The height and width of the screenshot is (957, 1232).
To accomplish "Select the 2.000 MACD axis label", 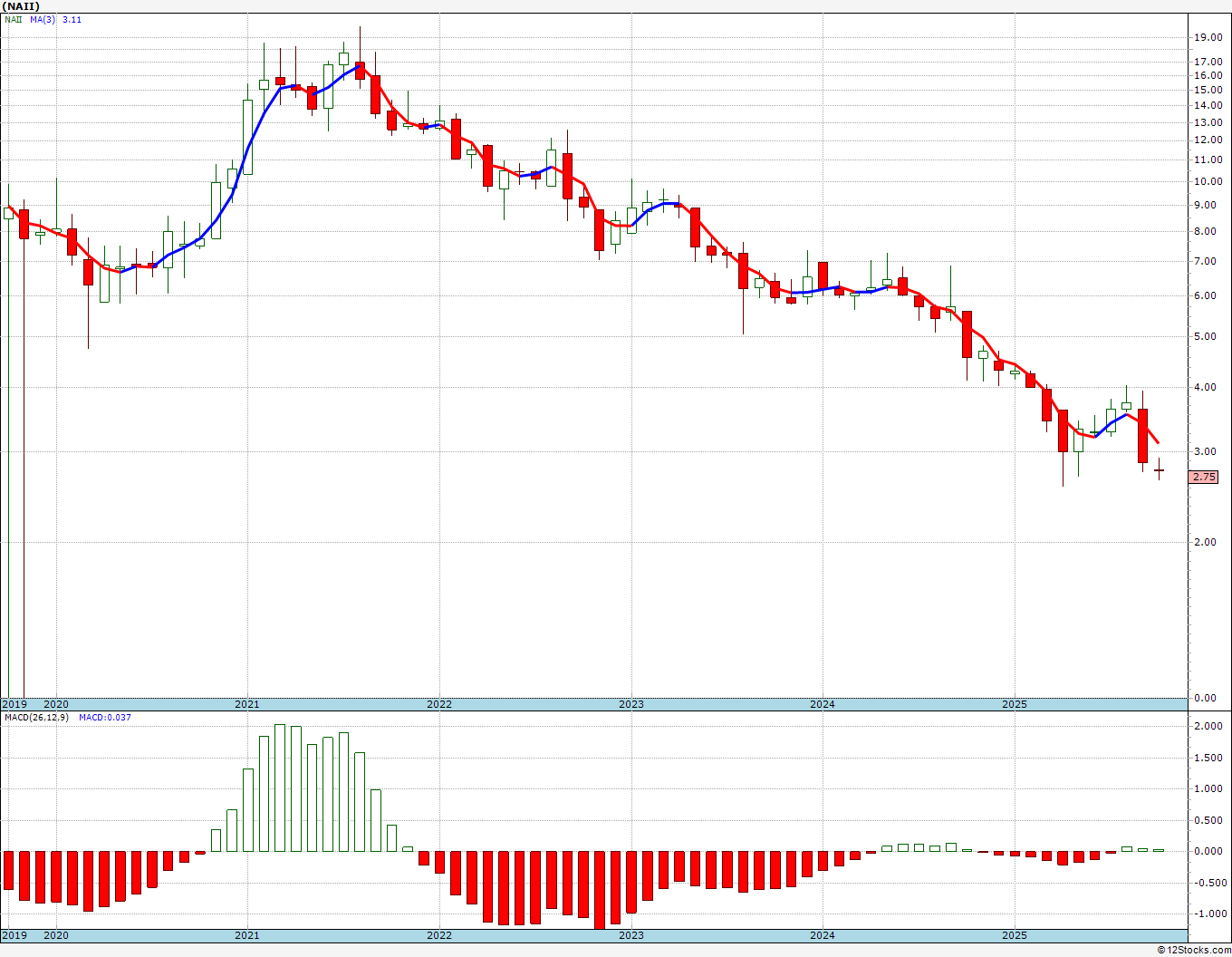I will pos(1209,727).
